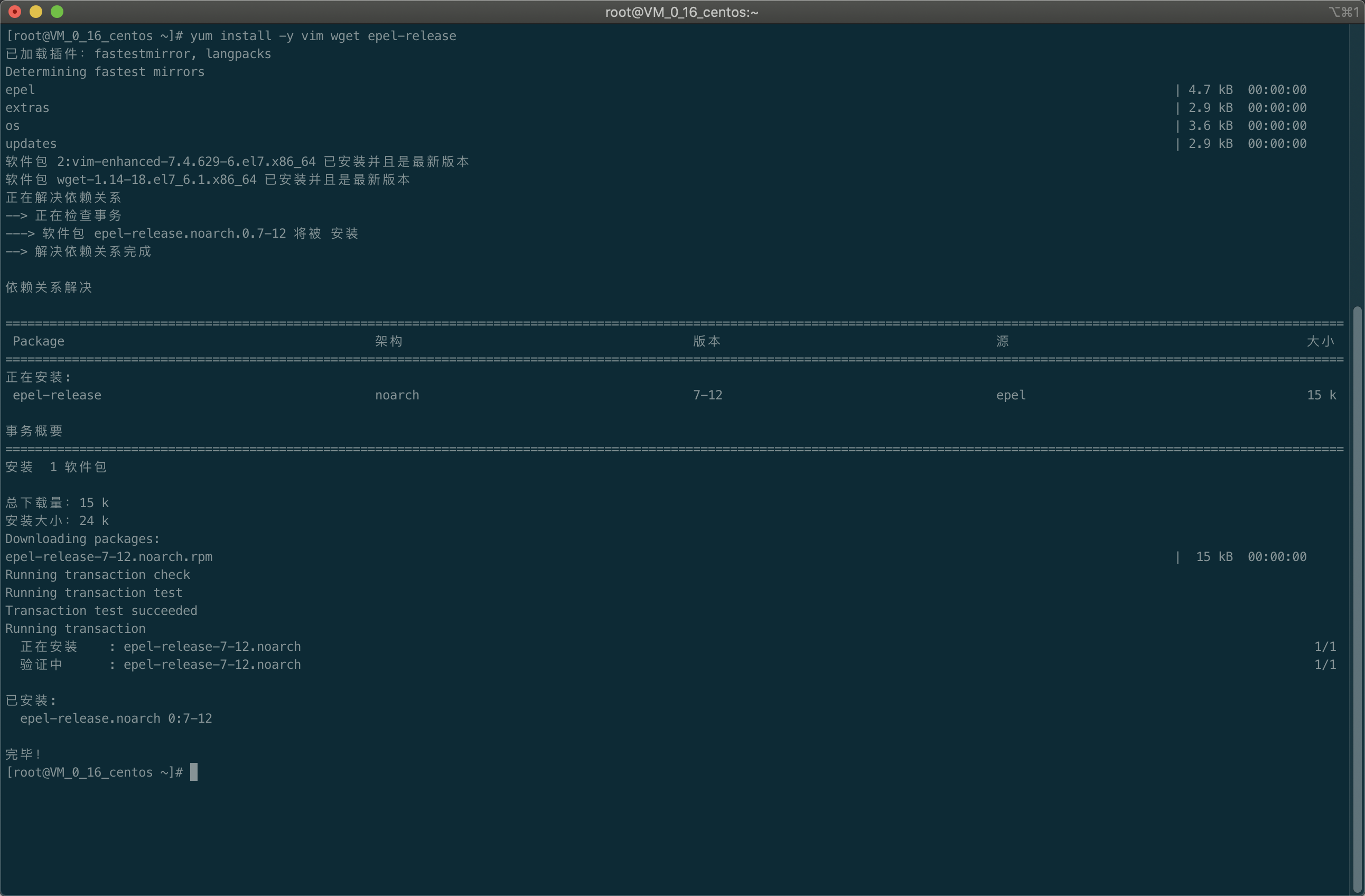Click the red close window button

point(15,12)
